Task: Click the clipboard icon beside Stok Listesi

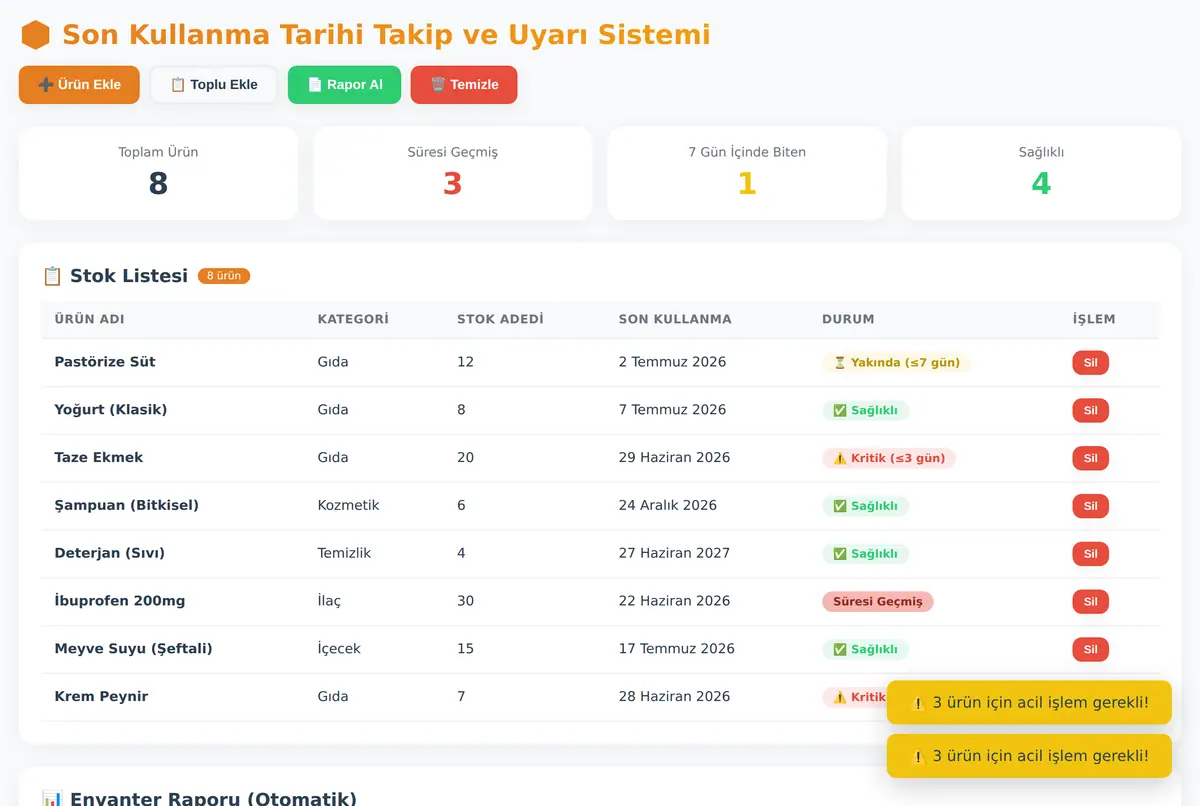Action: coord(52,276)
